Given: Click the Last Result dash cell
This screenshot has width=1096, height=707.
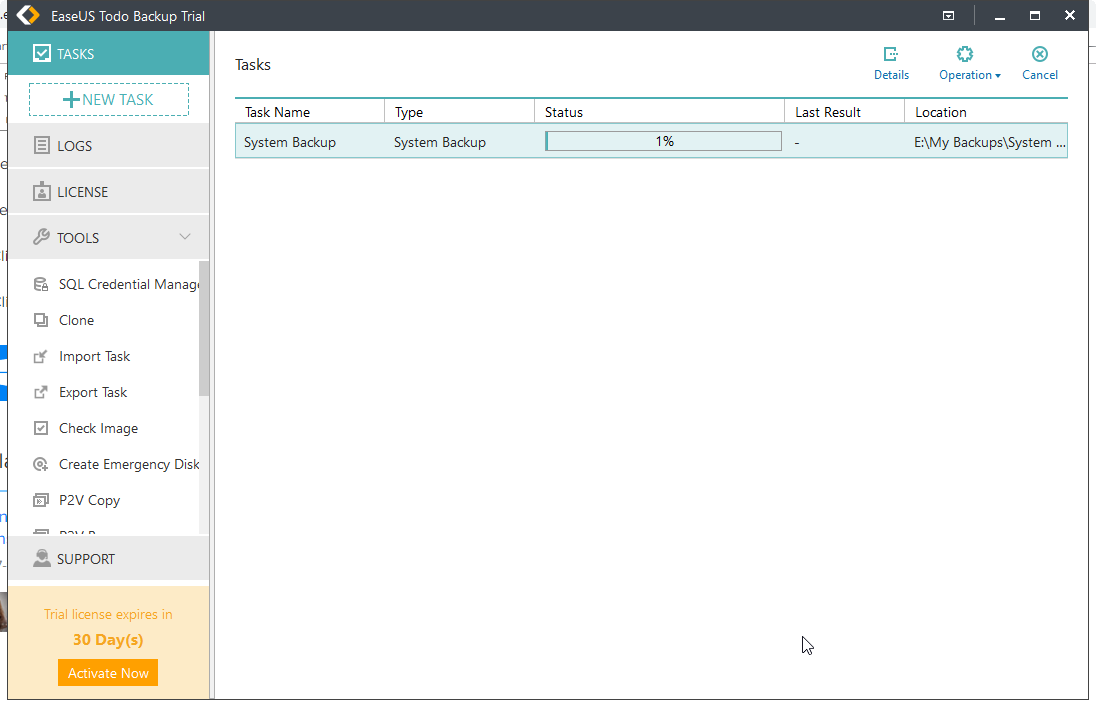Looking at the screenshot, I should 797,143.
